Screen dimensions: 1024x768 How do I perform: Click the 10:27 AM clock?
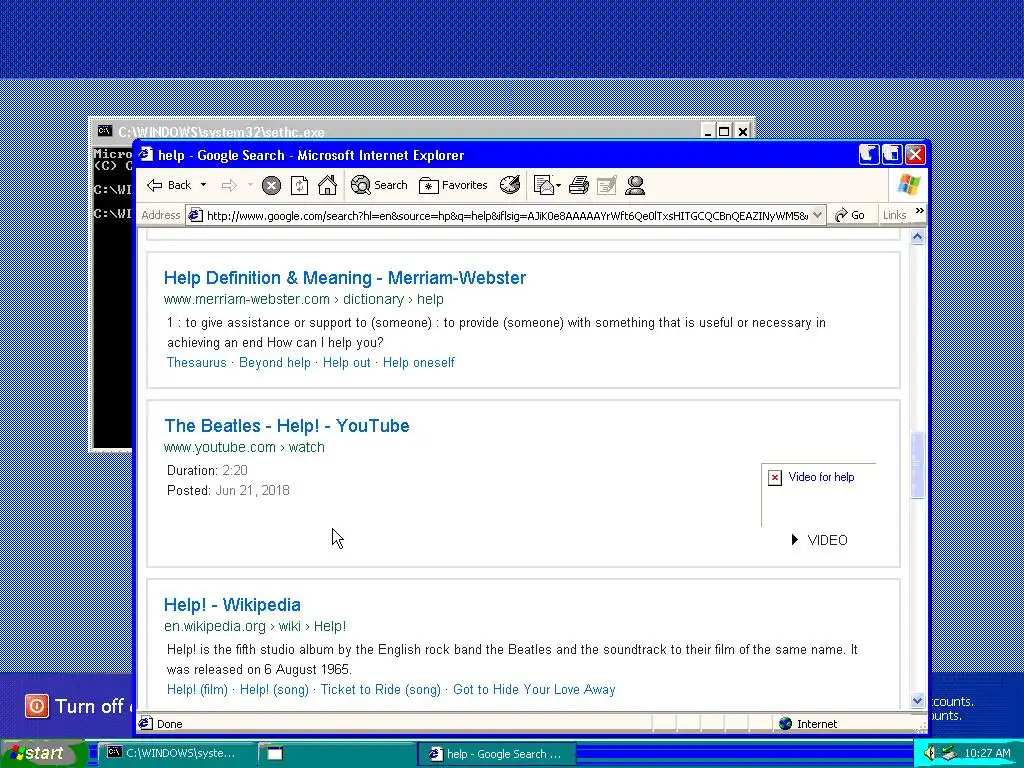(987, 753)
